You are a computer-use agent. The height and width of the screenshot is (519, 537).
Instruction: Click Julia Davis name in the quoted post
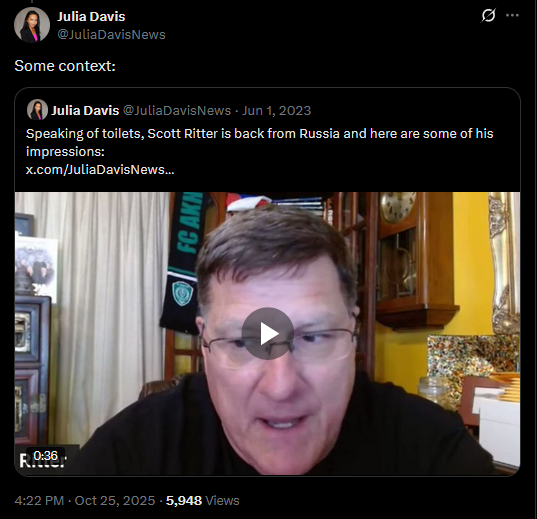85,110
